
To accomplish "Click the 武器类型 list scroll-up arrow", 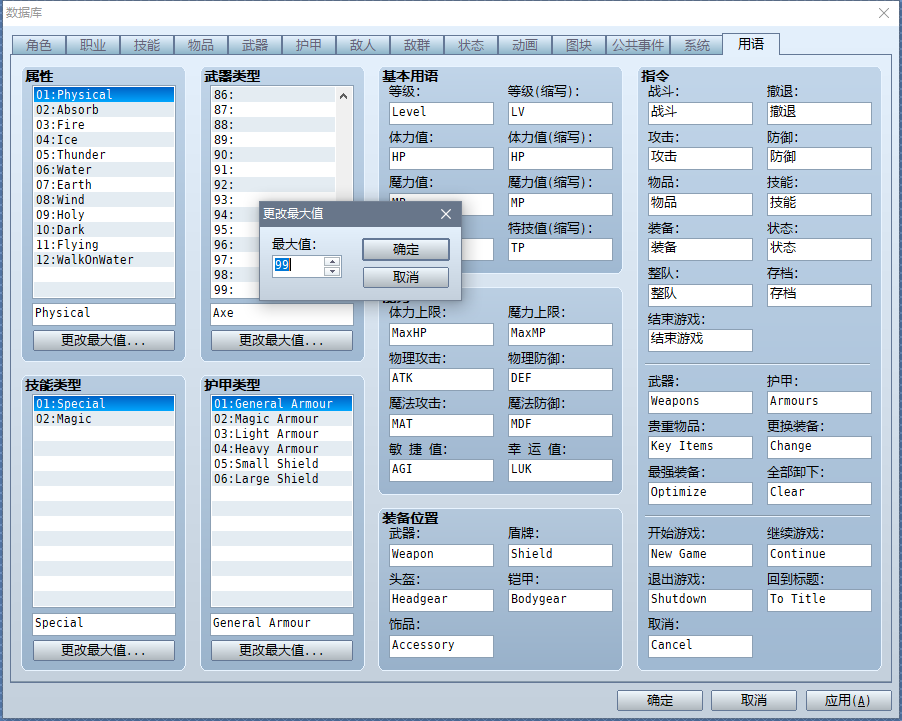I will click(343, 96).
